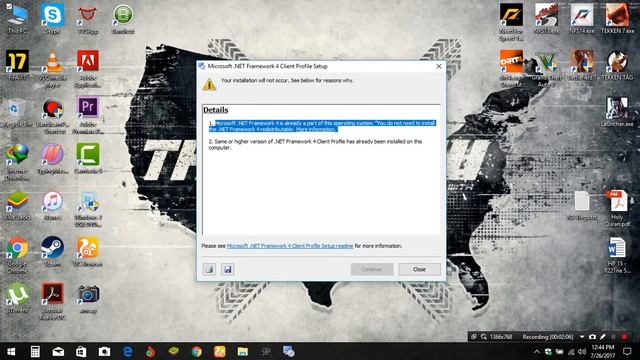This screenshot has width=640, height=360.
Task: Open the Action Center notifications icon
Action: [x=628, y=352]
